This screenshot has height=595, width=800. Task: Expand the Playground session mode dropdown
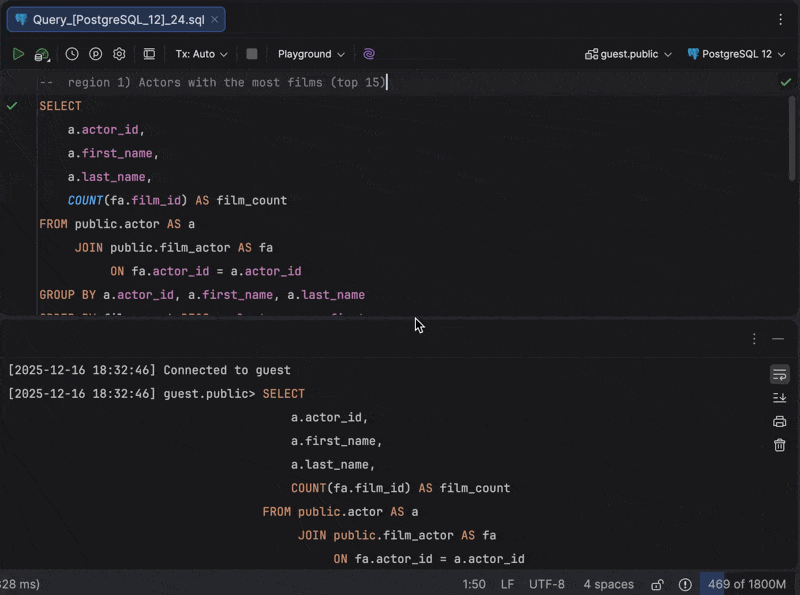[x=311, y=54]
